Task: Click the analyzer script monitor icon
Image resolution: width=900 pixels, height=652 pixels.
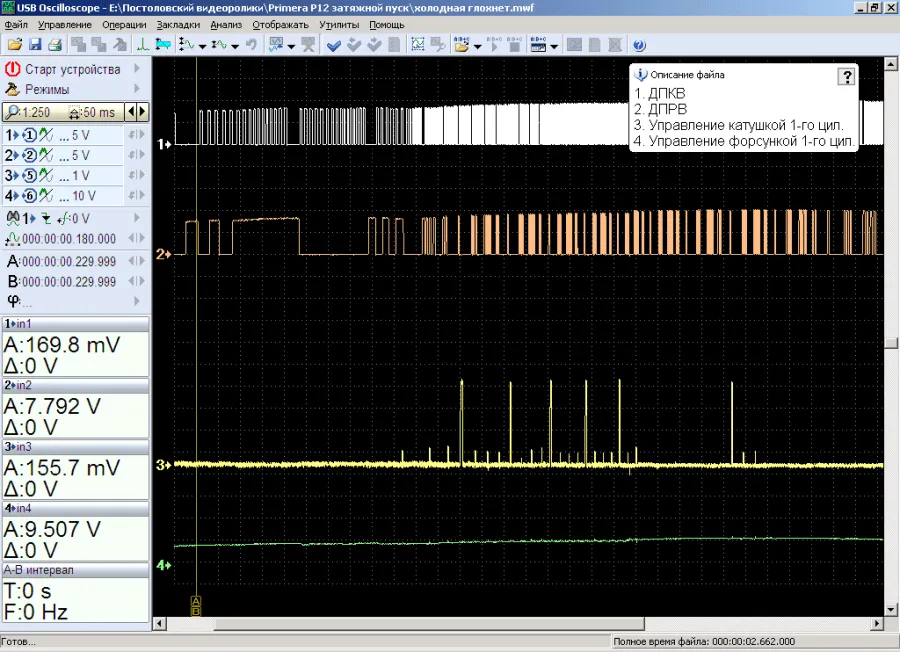Action: pos(276,44)
